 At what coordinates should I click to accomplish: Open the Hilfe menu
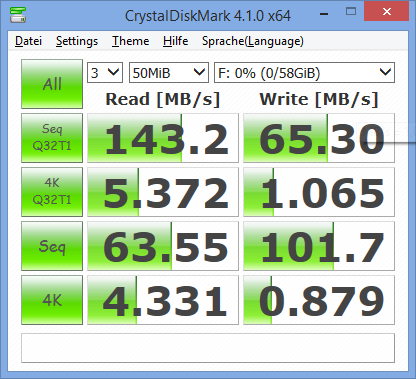tap(175, 41)
